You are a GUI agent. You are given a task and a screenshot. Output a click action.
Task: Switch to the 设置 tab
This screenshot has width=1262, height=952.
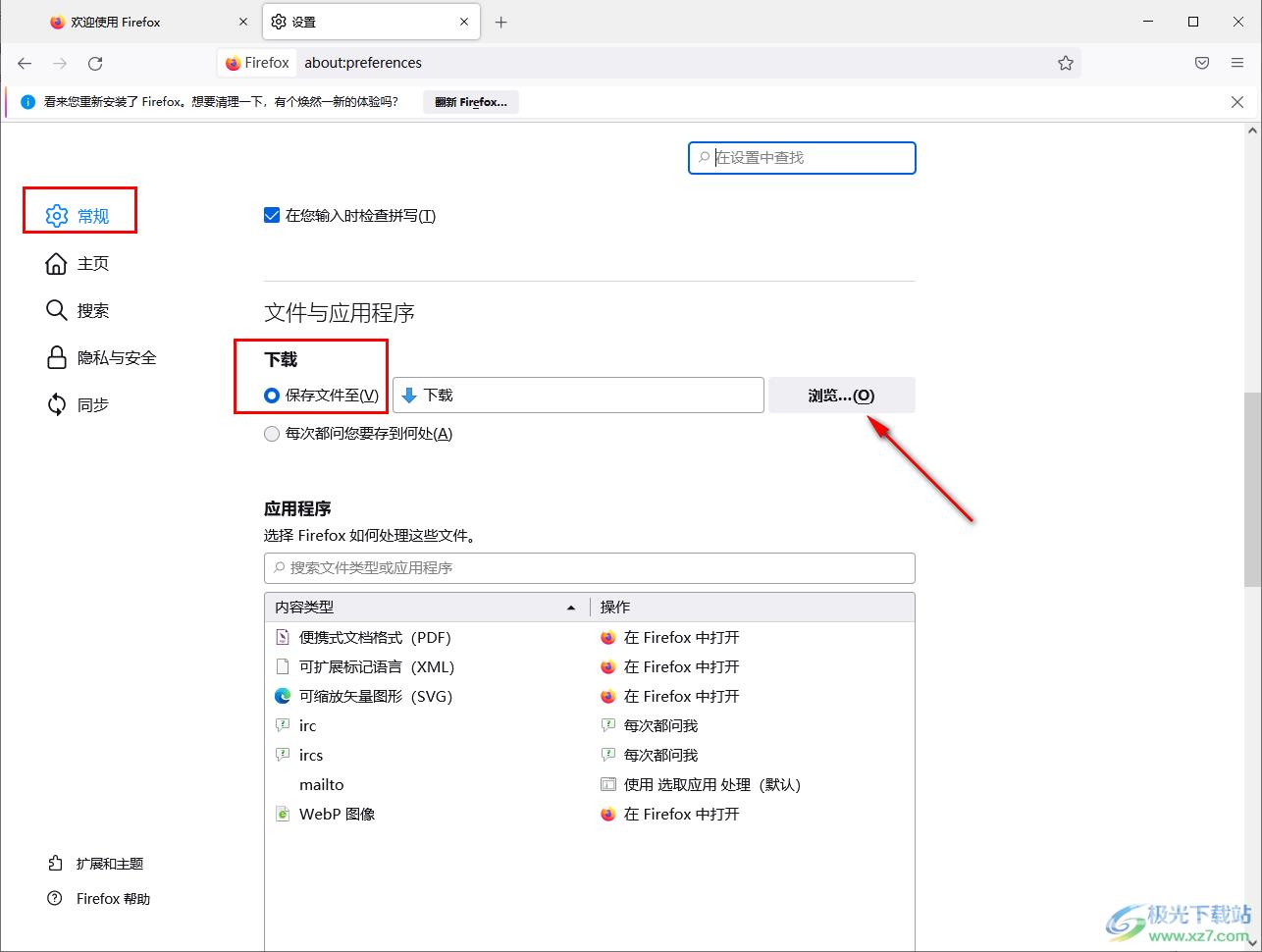371,22
